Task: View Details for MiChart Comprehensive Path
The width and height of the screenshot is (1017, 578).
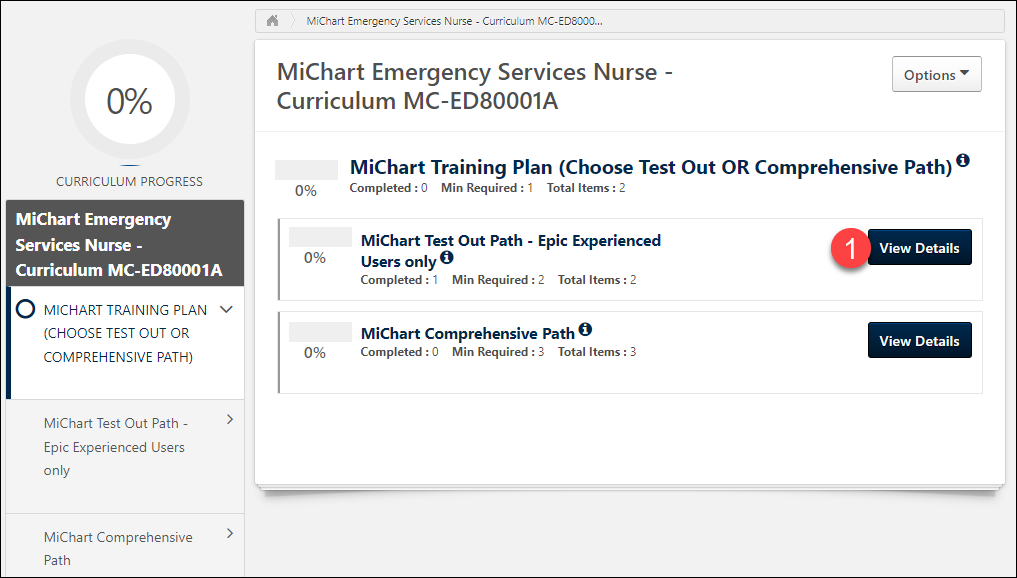Action: [919, 341]
